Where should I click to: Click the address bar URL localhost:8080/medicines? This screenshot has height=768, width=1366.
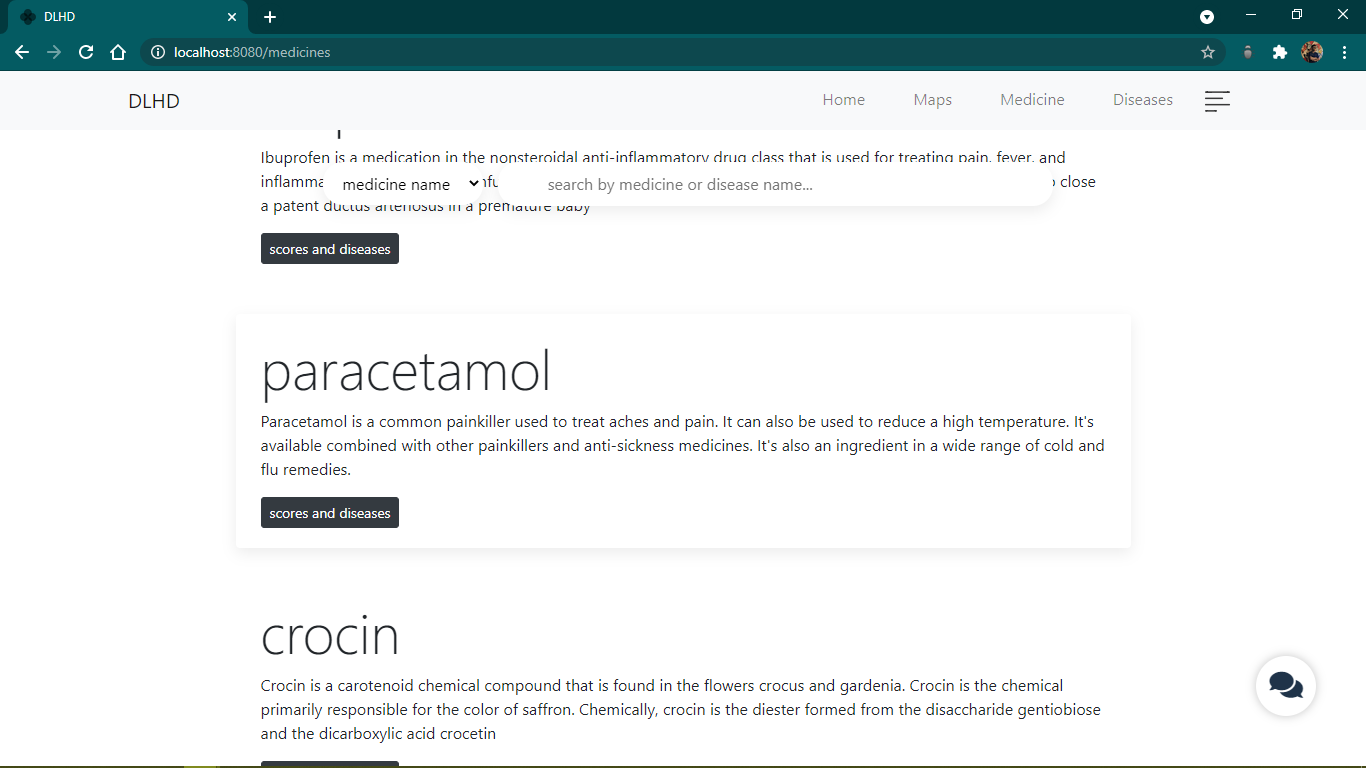coord(252,52)
